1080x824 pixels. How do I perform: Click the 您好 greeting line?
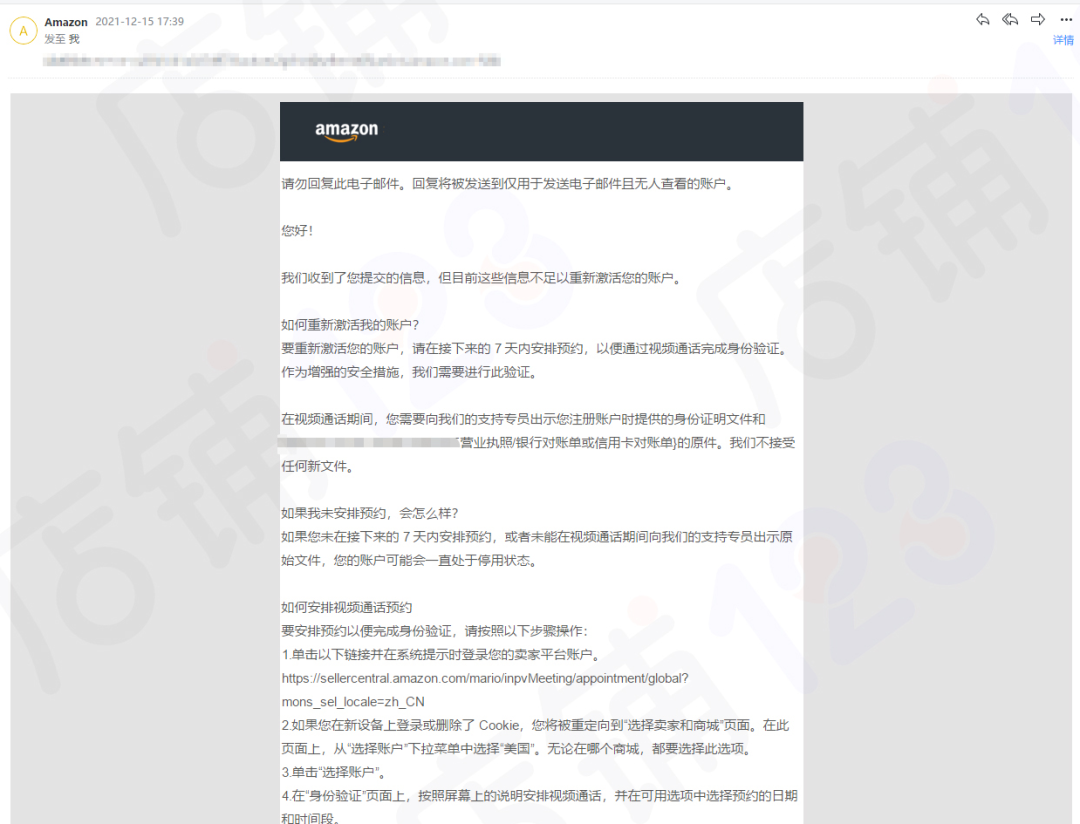click(299, 227)
